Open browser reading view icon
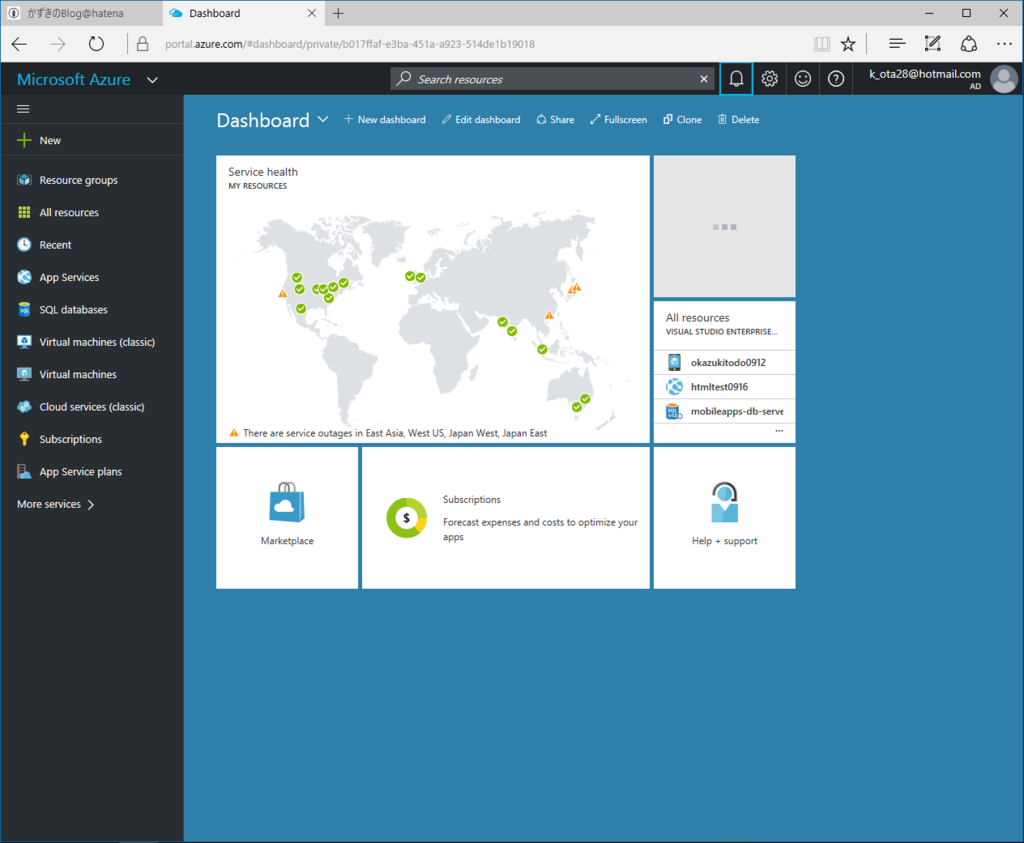The image size is (1024, 843). pyautogui.click(x=822, y=44)
